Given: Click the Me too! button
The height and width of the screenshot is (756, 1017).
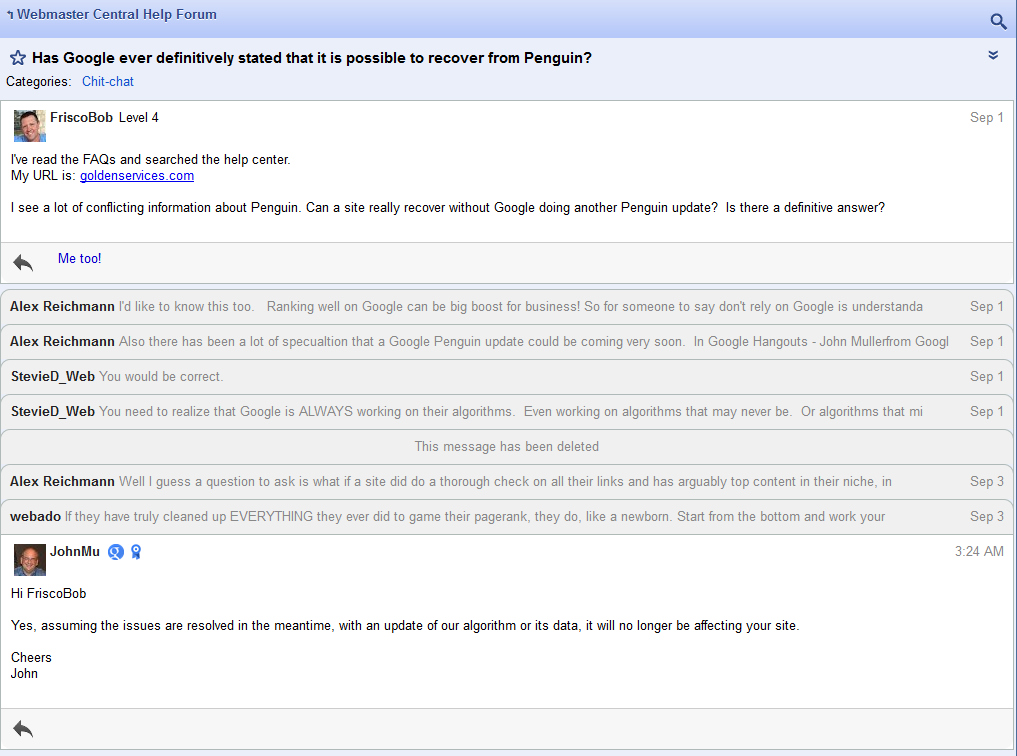Looking at the screenshot, I should coord(79,259).
